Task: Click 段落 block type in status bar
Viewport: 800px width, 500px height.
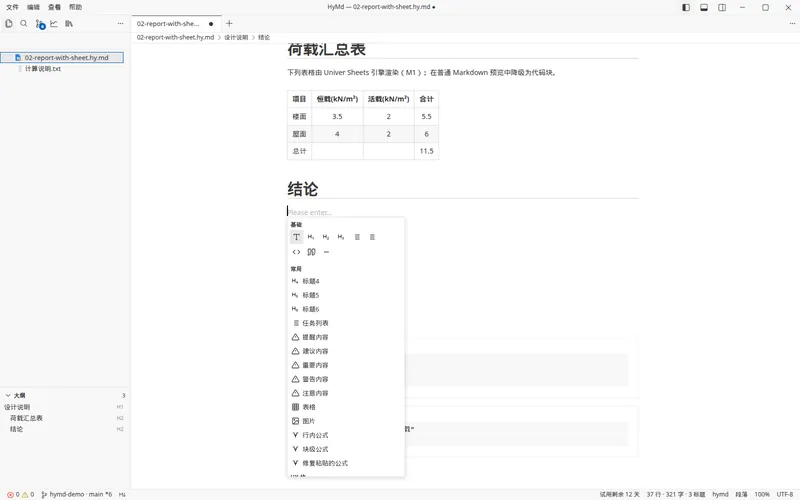Action: point(741,494)
